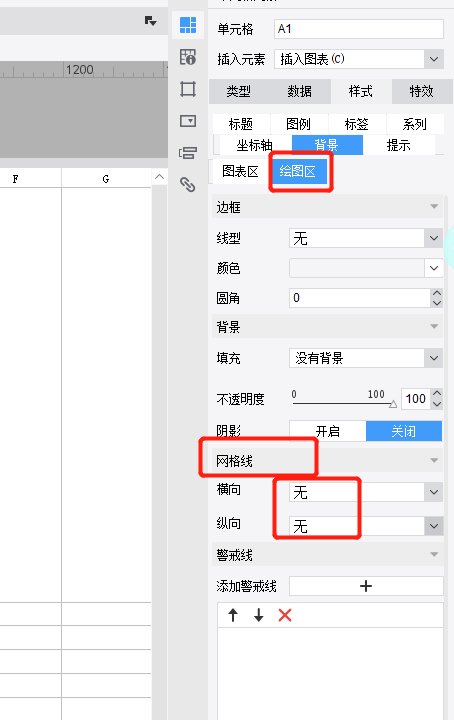The image size is (454, 720).
Task: Open the 标签 style tab
Action: pyautogui.click(x=357, y=124)
